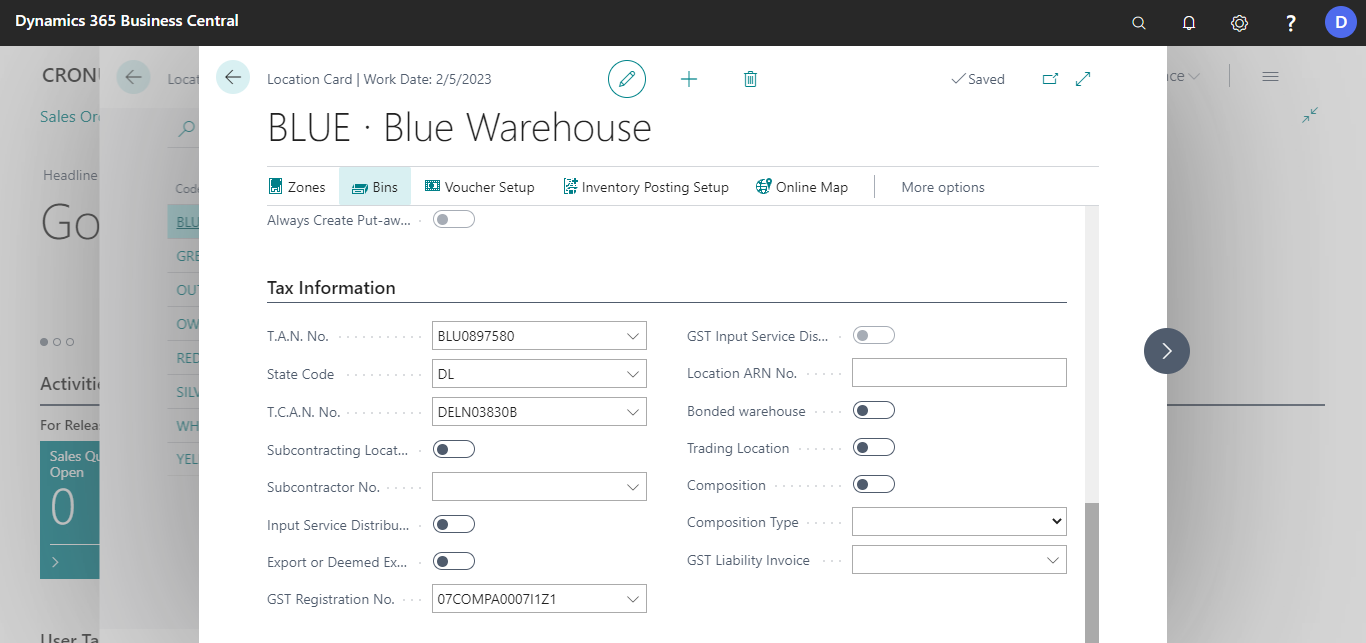Delete this location using the trash icon

click(x=750, y=78)
